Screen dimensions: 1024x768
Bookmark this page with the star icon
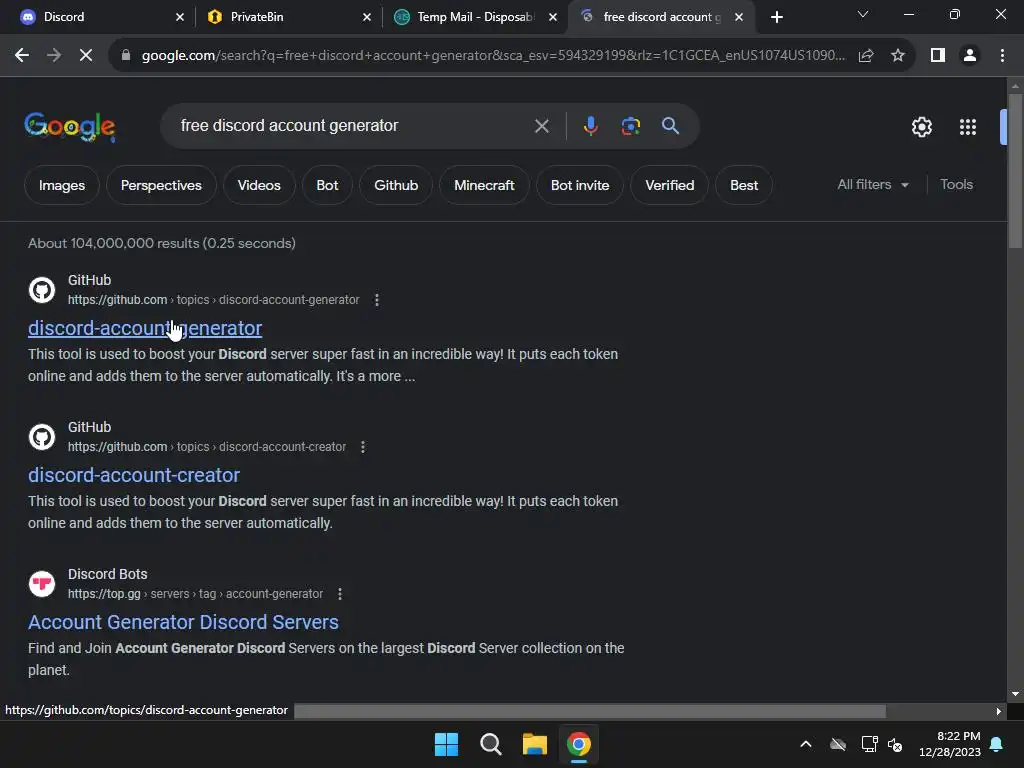pyautogui.click(x=898, y=56)
